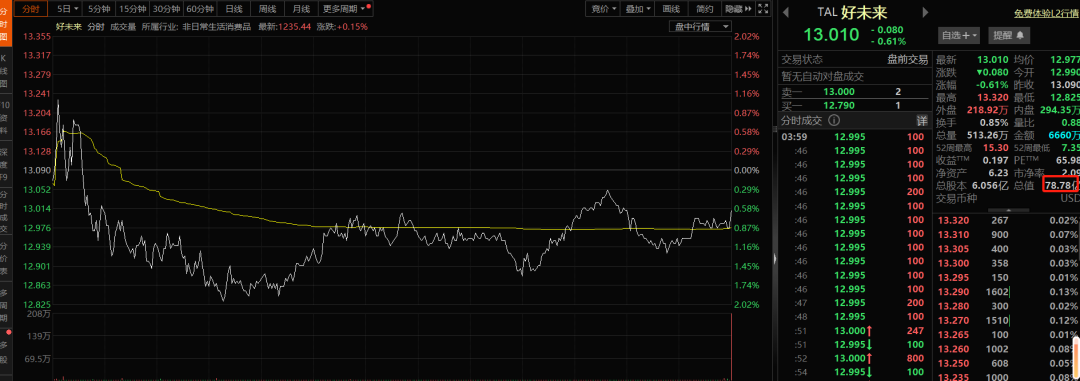Open the 免费体验L2行情 link
This screenshot has height=381, width=1080.
coord(1047,12)
